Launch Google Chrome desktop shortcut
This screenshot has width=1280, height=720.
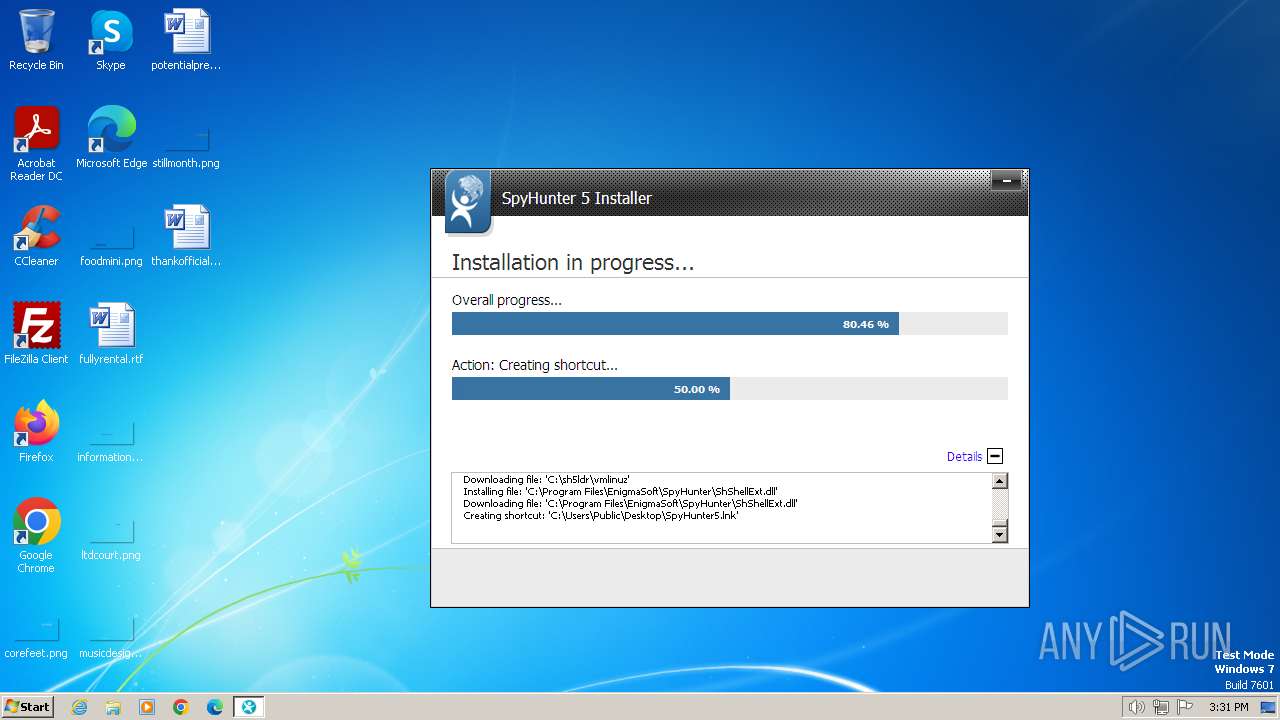pyautogui.click(x=36, y=536)
